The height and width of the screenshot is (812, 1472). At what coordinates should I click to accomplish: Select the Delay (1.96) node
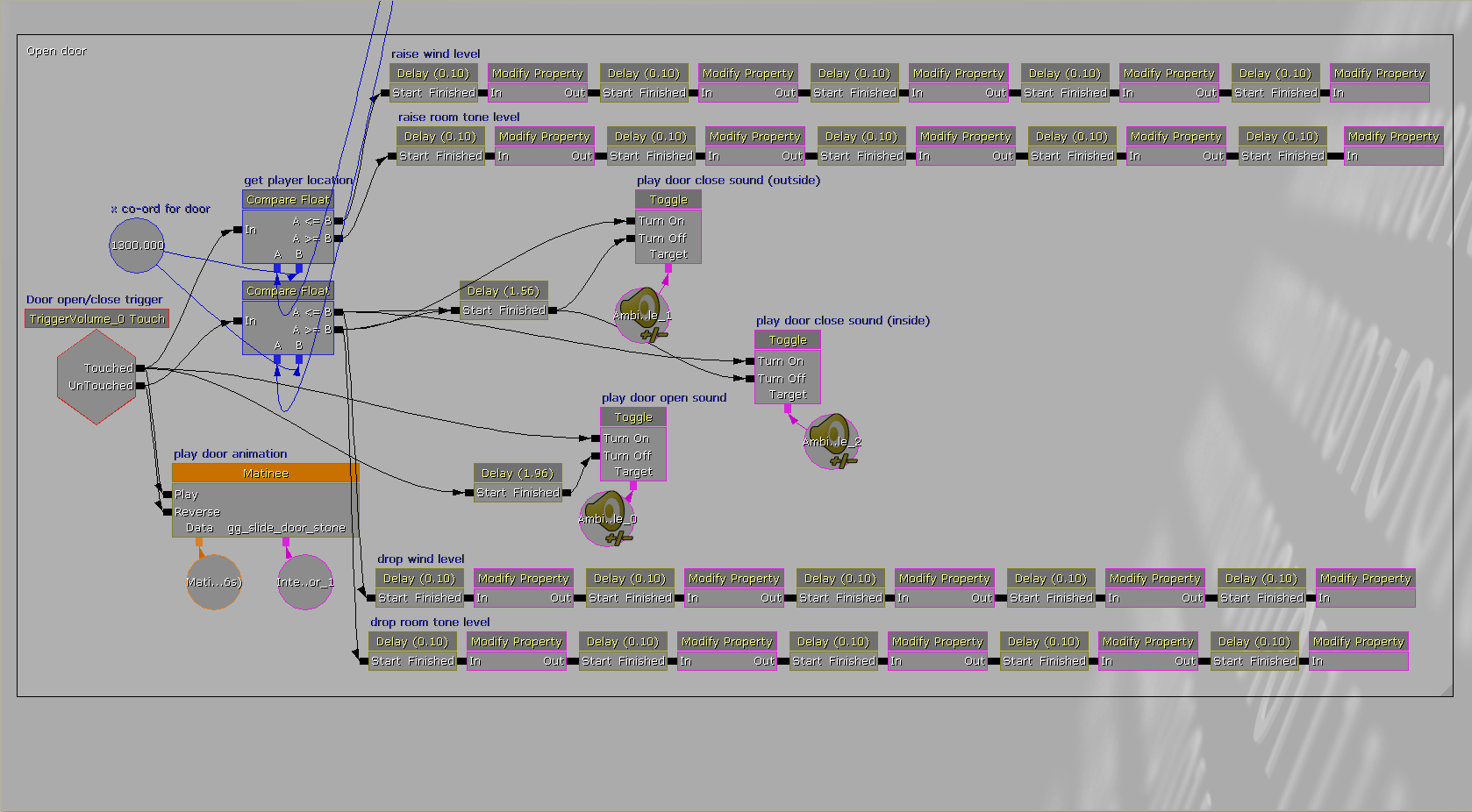[x=518, y=483]
